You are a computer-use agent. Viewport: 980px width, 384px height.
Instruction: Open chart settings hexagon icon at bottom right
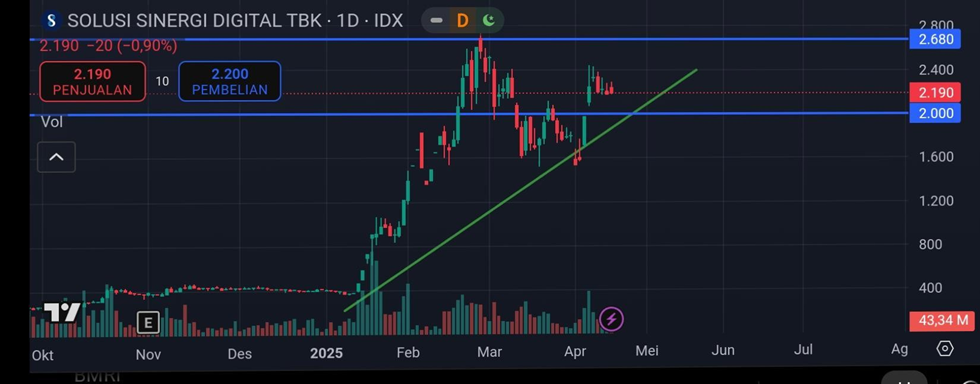point(945,348)
